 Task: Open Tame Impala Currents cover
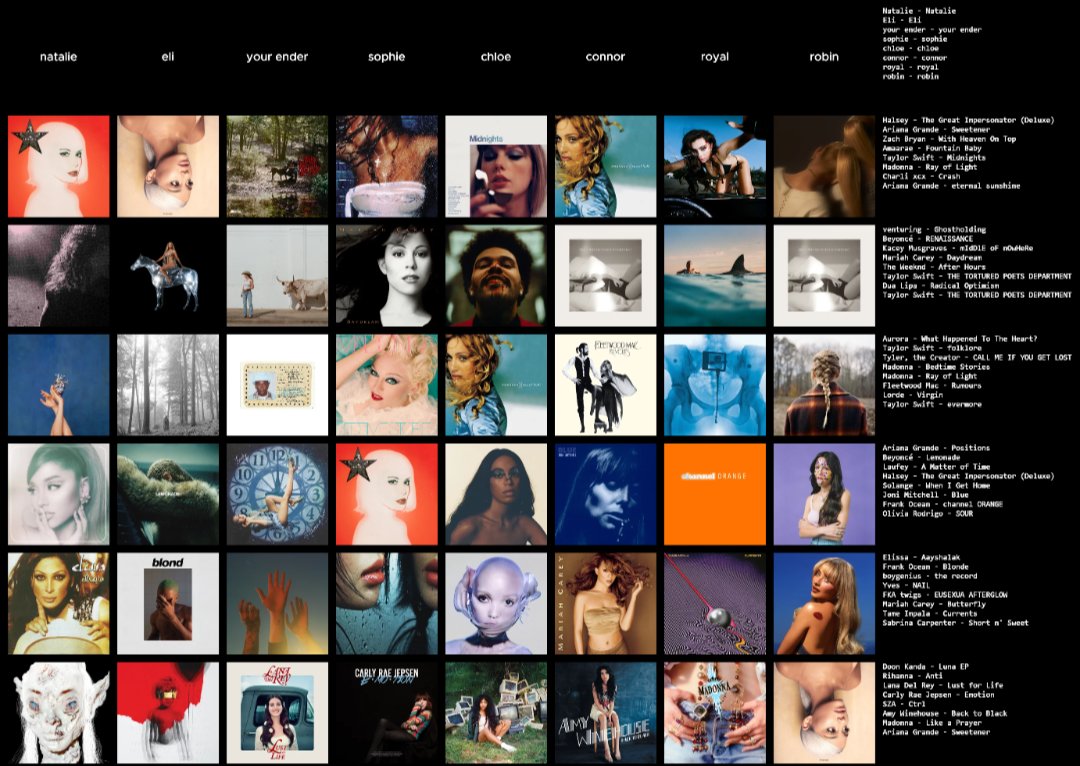point(715,603)
